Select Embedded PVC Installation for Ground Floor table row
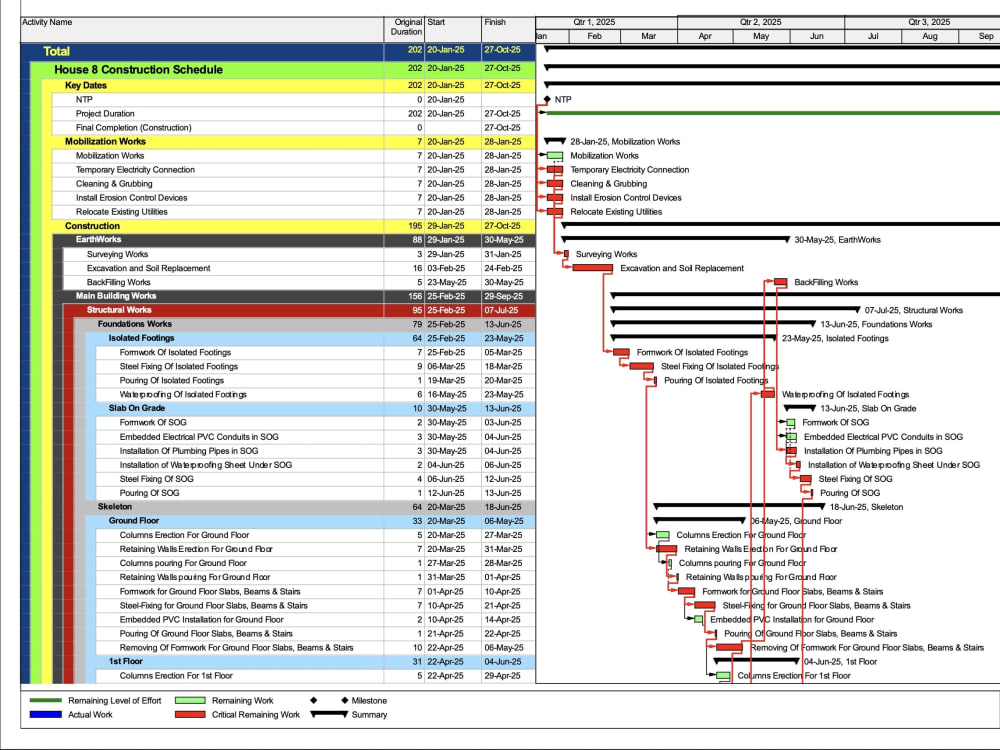 [x=315, y=619]
